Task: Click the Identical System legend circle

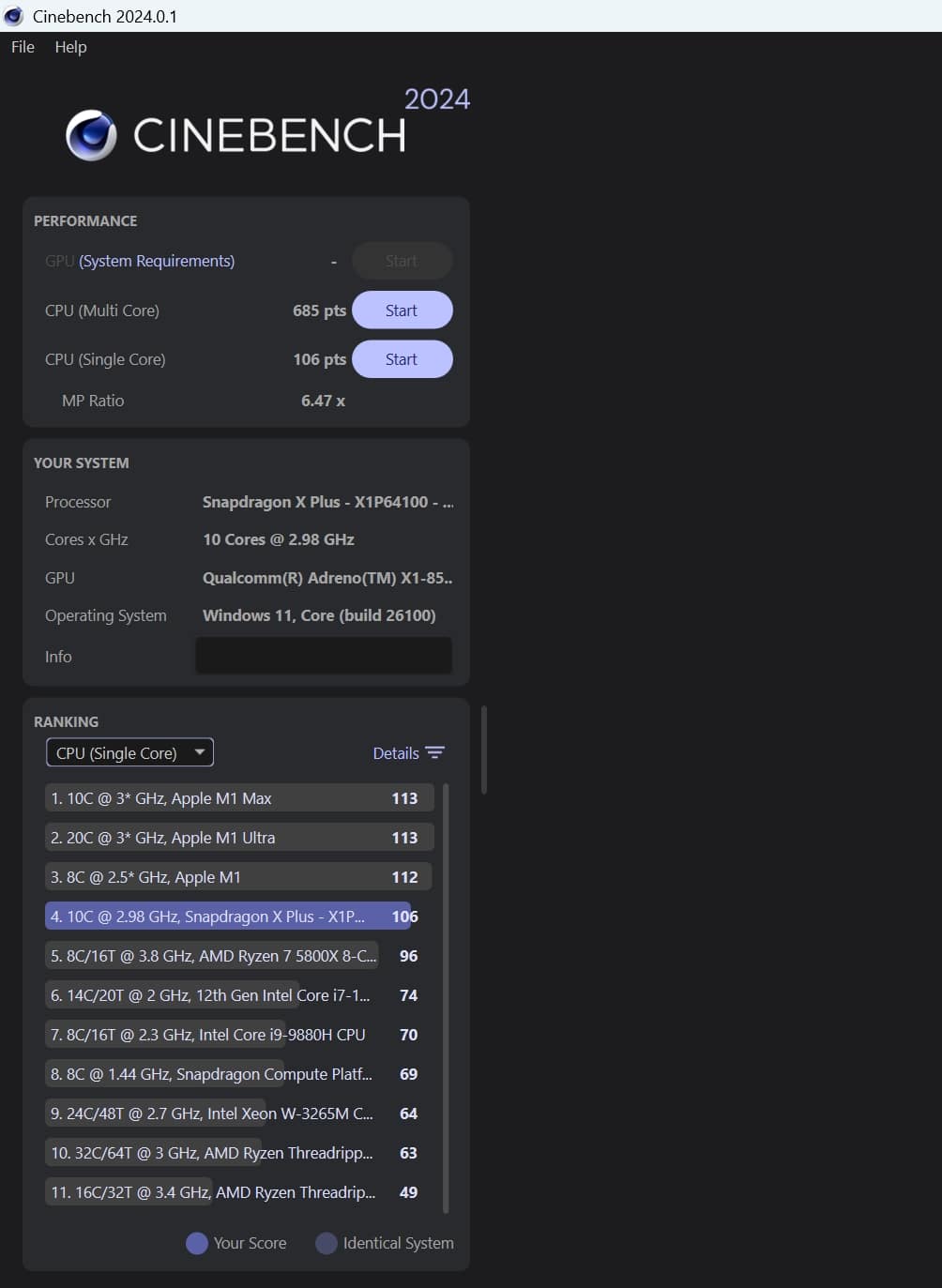Action: 326,1243
